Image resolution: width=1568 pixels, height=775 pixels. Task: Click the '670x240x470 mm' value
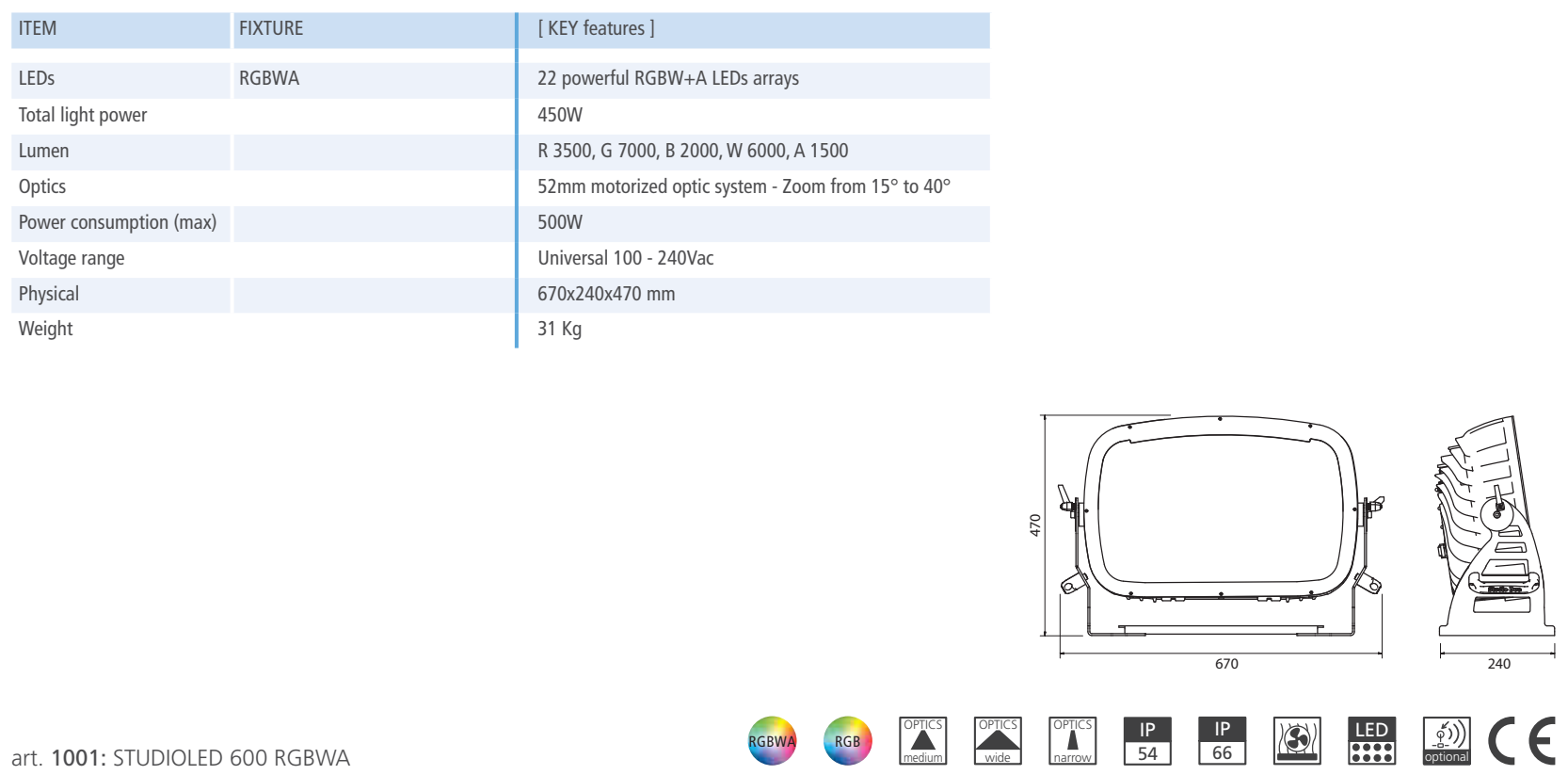[x=606, y=294]
